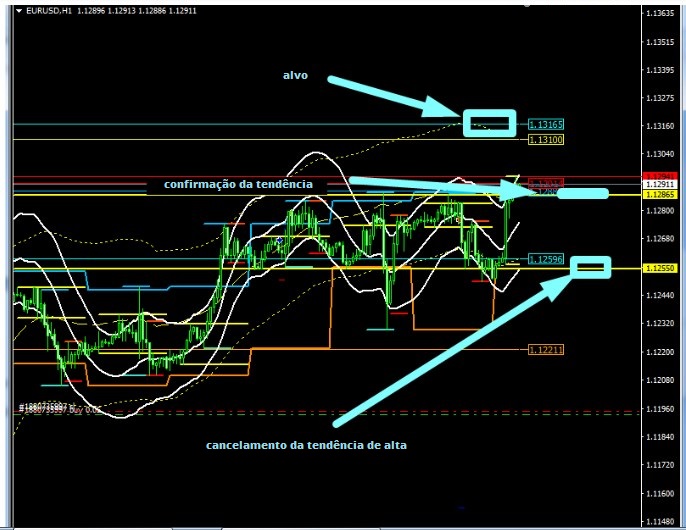Click the buy 0.02 order line label

[x=60, y=410]
